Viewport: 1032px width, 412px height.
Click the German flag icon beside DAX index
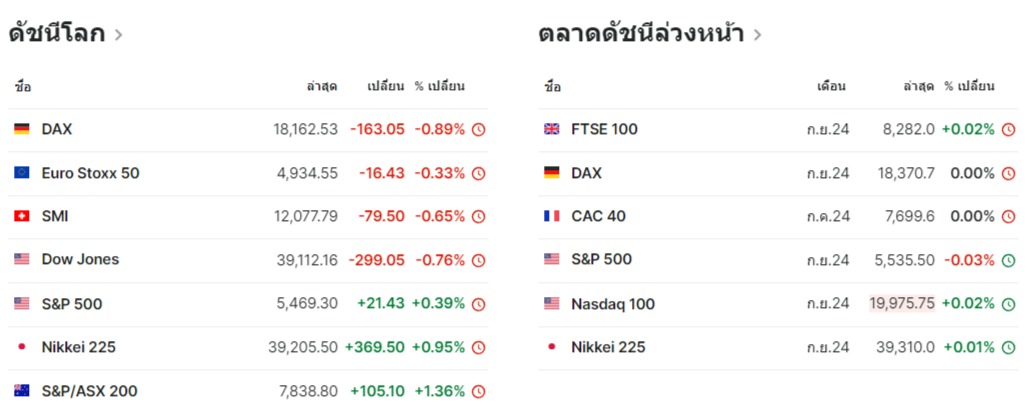pyautogui.click(x=22, y=129)
